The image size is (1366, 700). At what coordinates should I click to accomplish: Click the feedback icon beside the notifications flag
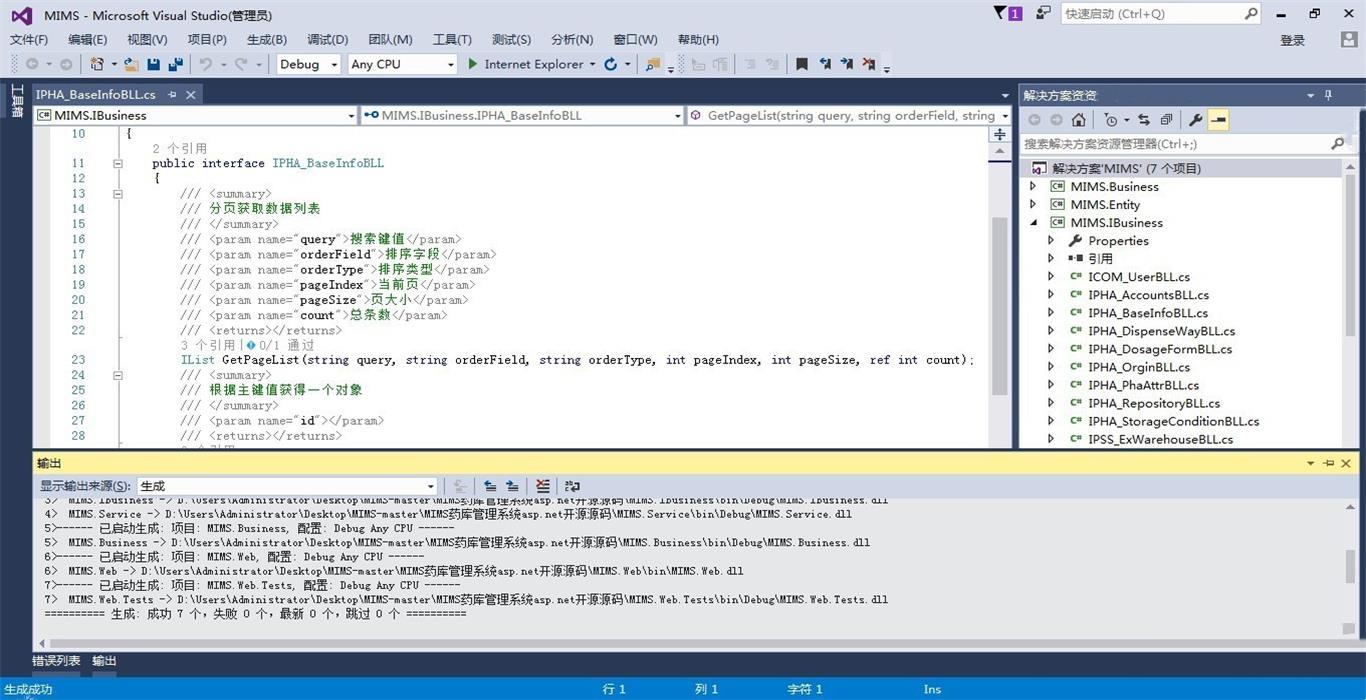pos(1043,13)
